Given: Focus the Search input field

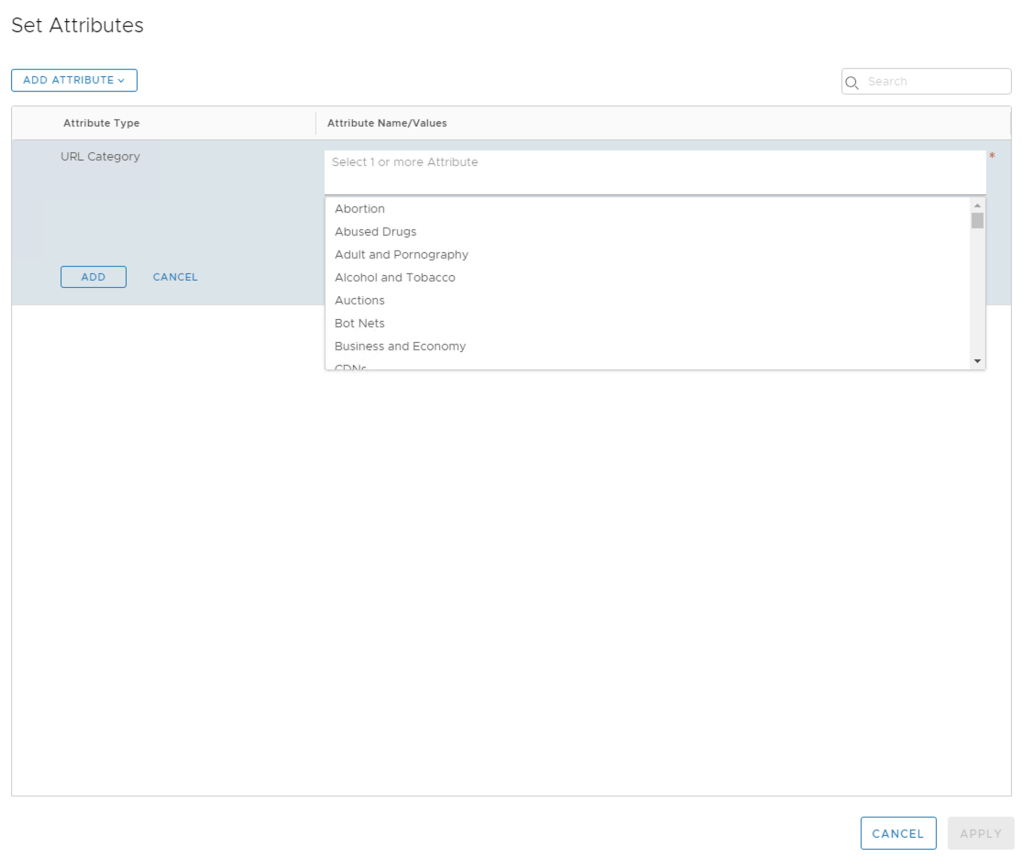Looking at the screenshot, I should pos(934,82).
